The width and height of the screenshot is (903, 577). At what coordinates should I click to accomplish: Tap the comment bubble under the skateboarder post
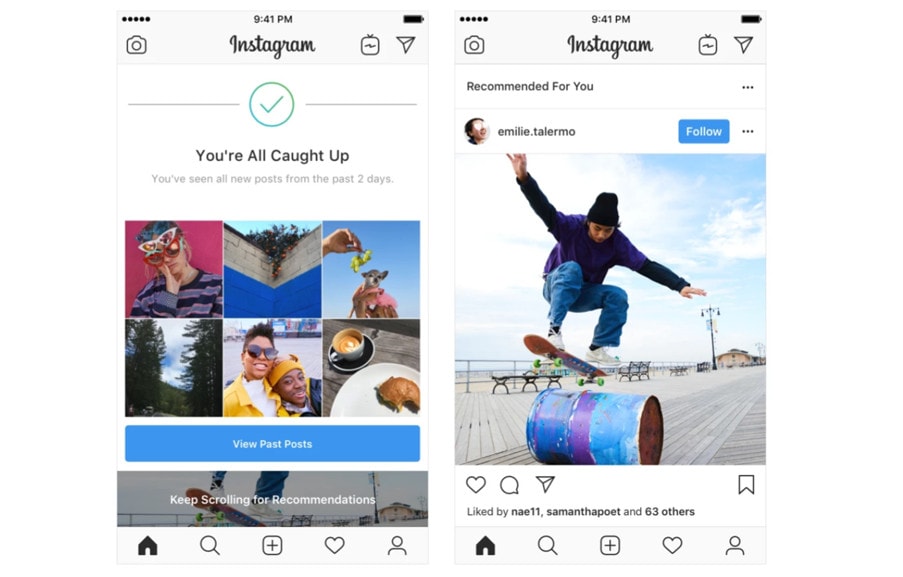pos(509,485)
